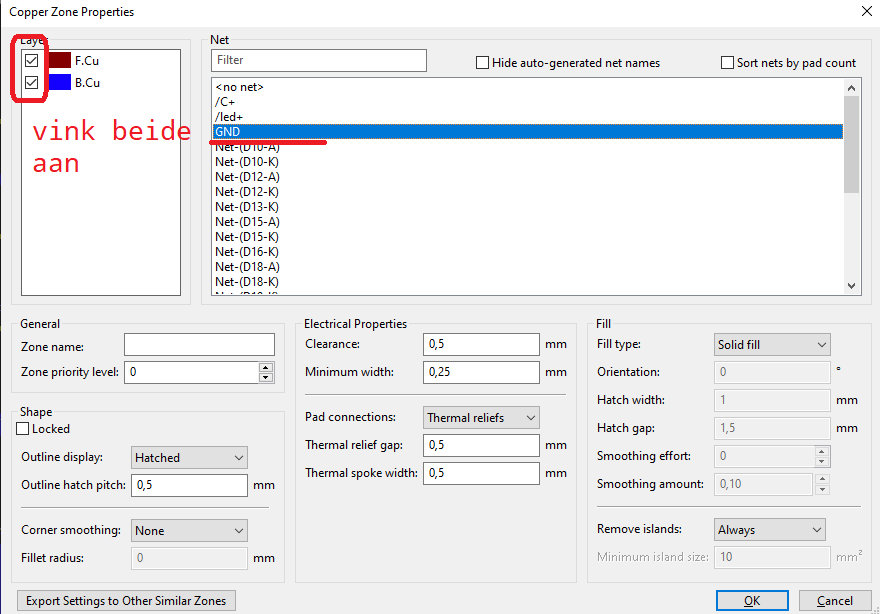This screenshot has height=614, width=880.
Task: Open the Fill type dropdown
Action: (x=772, y=345)
